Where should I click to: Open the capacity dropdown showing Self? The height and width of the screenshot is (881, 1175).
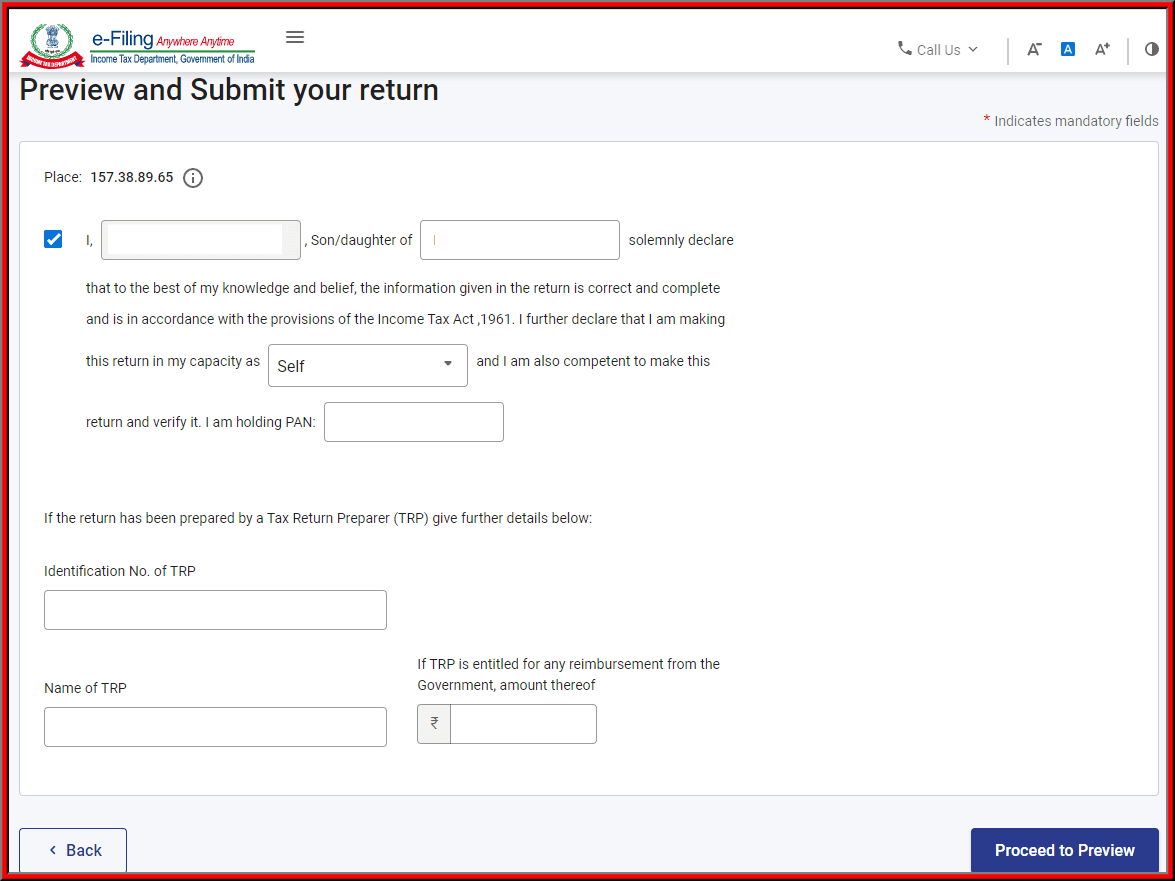coord(367,365)
